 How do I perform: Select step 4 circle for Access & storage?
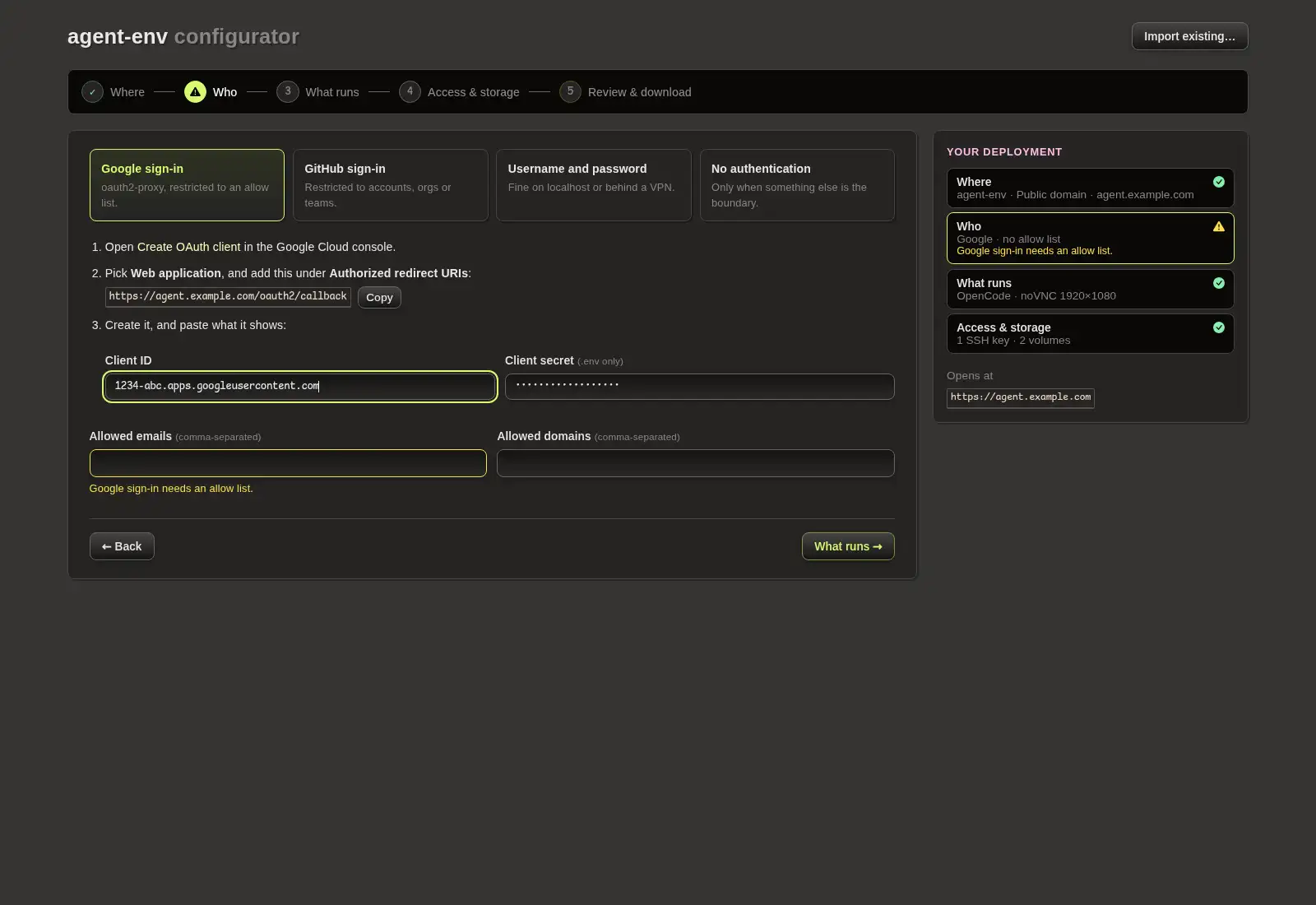(410, 91)
